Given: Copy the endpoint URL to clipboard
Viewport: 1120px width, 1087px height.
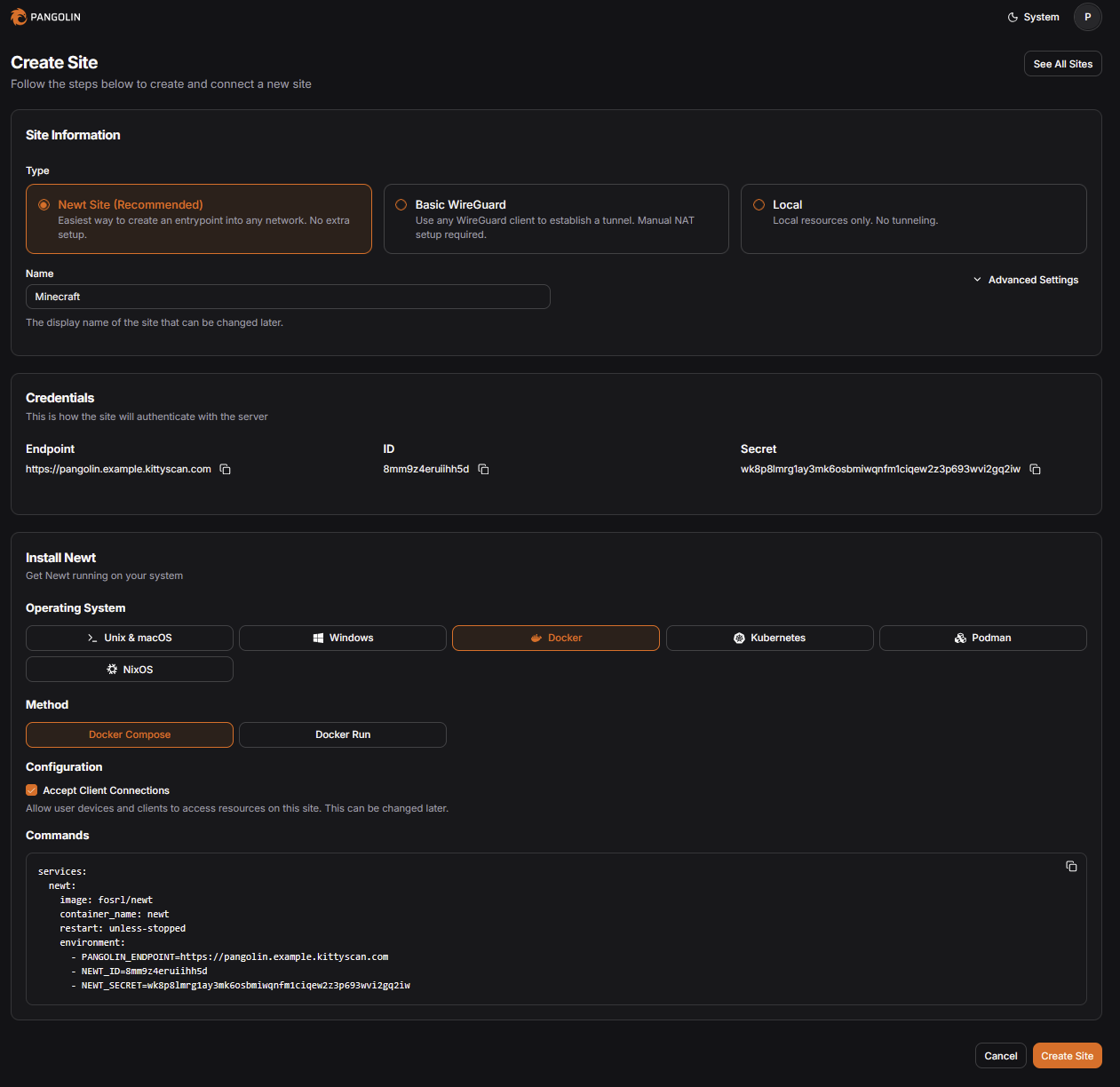Looking at the screenshot, I should pos(225,468).
